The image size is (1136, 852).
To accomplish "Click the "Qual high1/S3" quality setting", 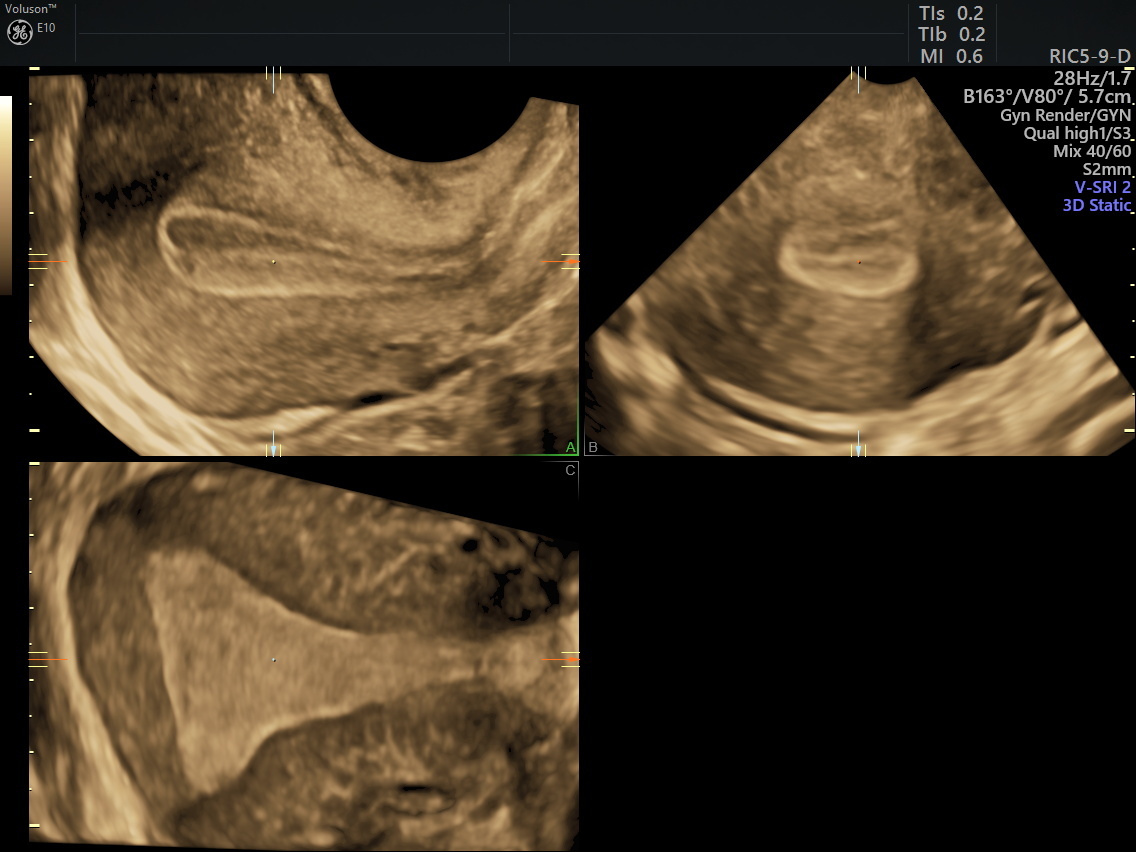I will (1077, 133).
